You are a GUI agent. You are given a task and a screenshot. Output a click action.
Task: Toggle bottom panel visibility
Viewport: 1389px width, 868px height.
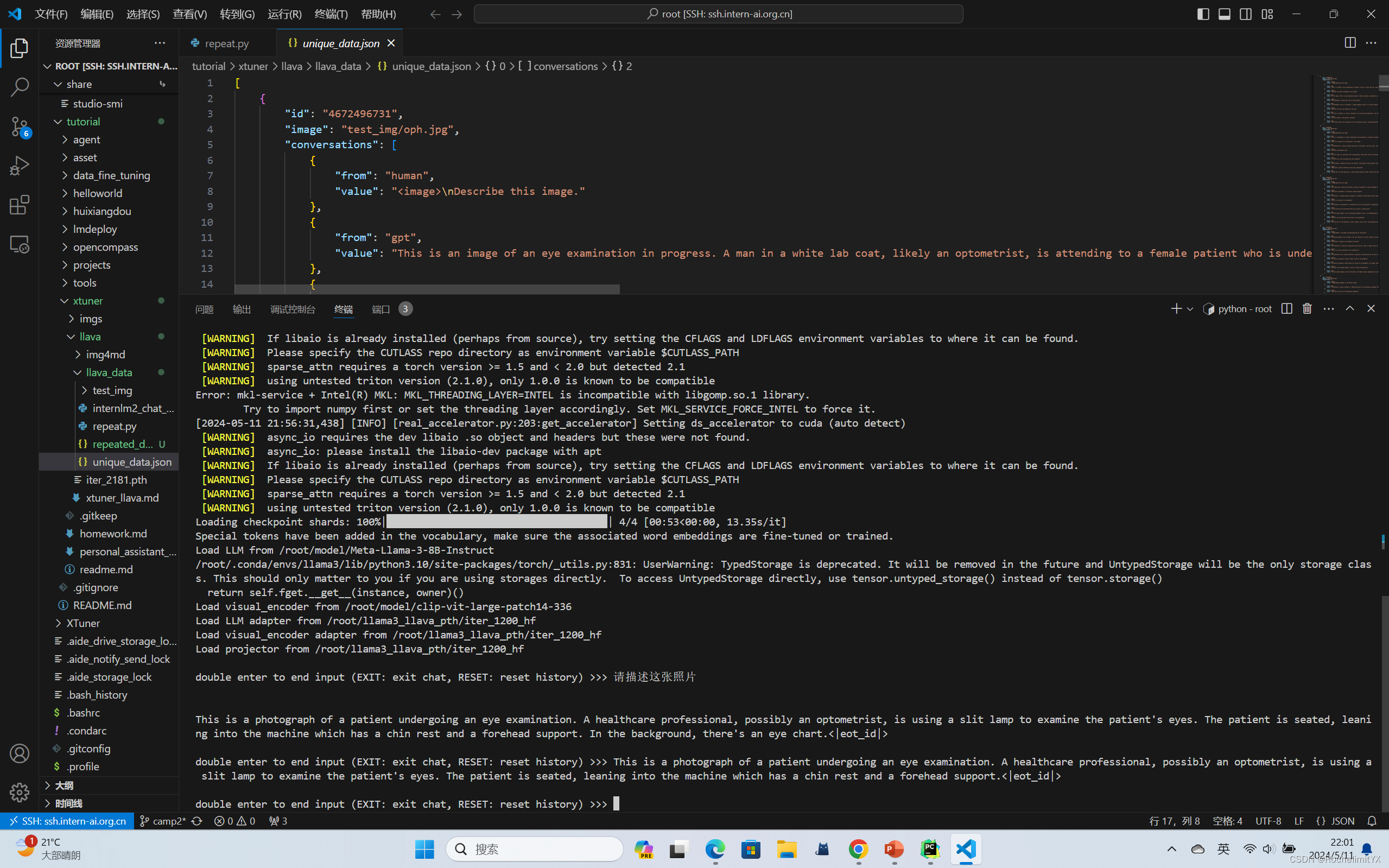(x=1225, y=14)
